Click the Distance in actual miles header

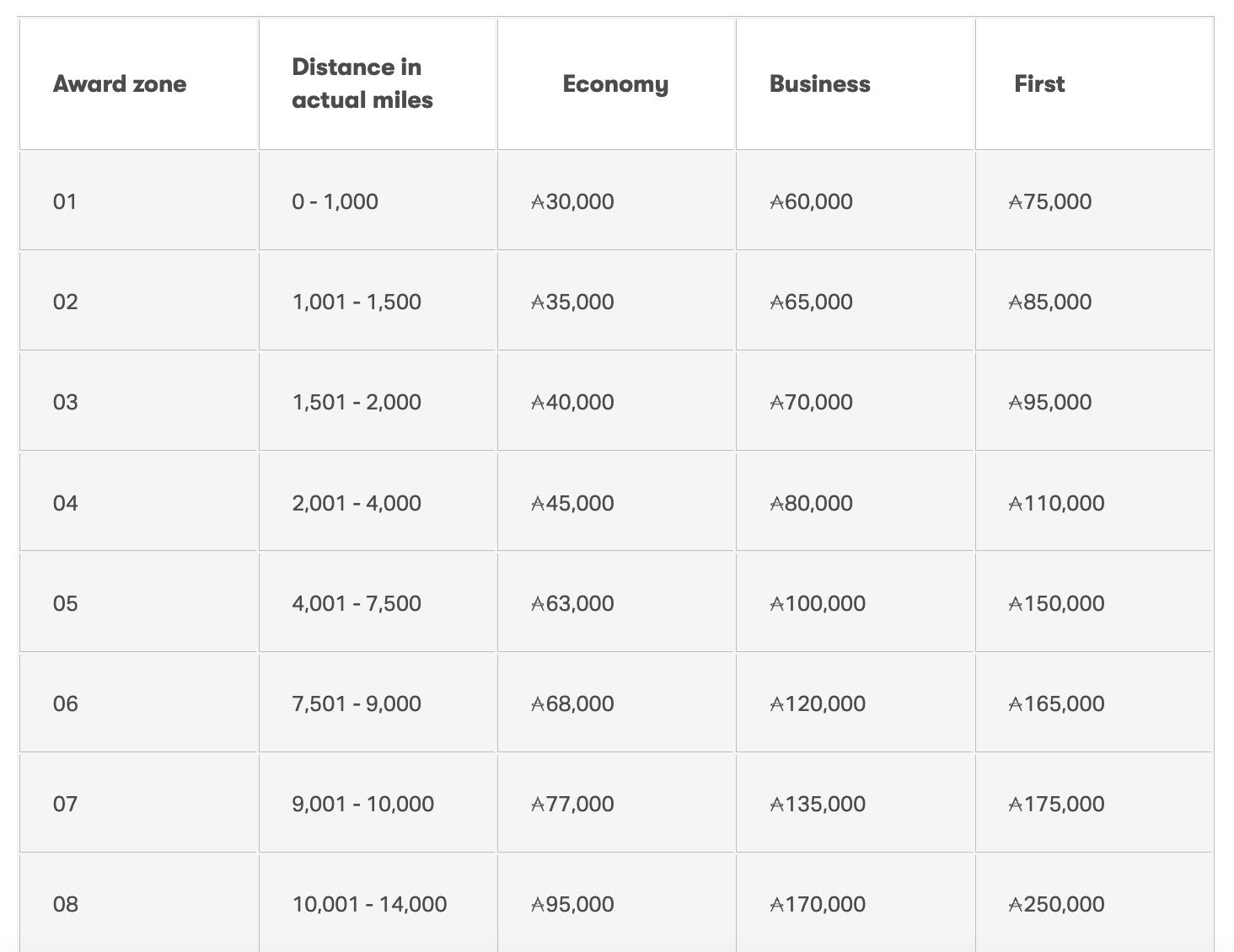coord(362,83)
